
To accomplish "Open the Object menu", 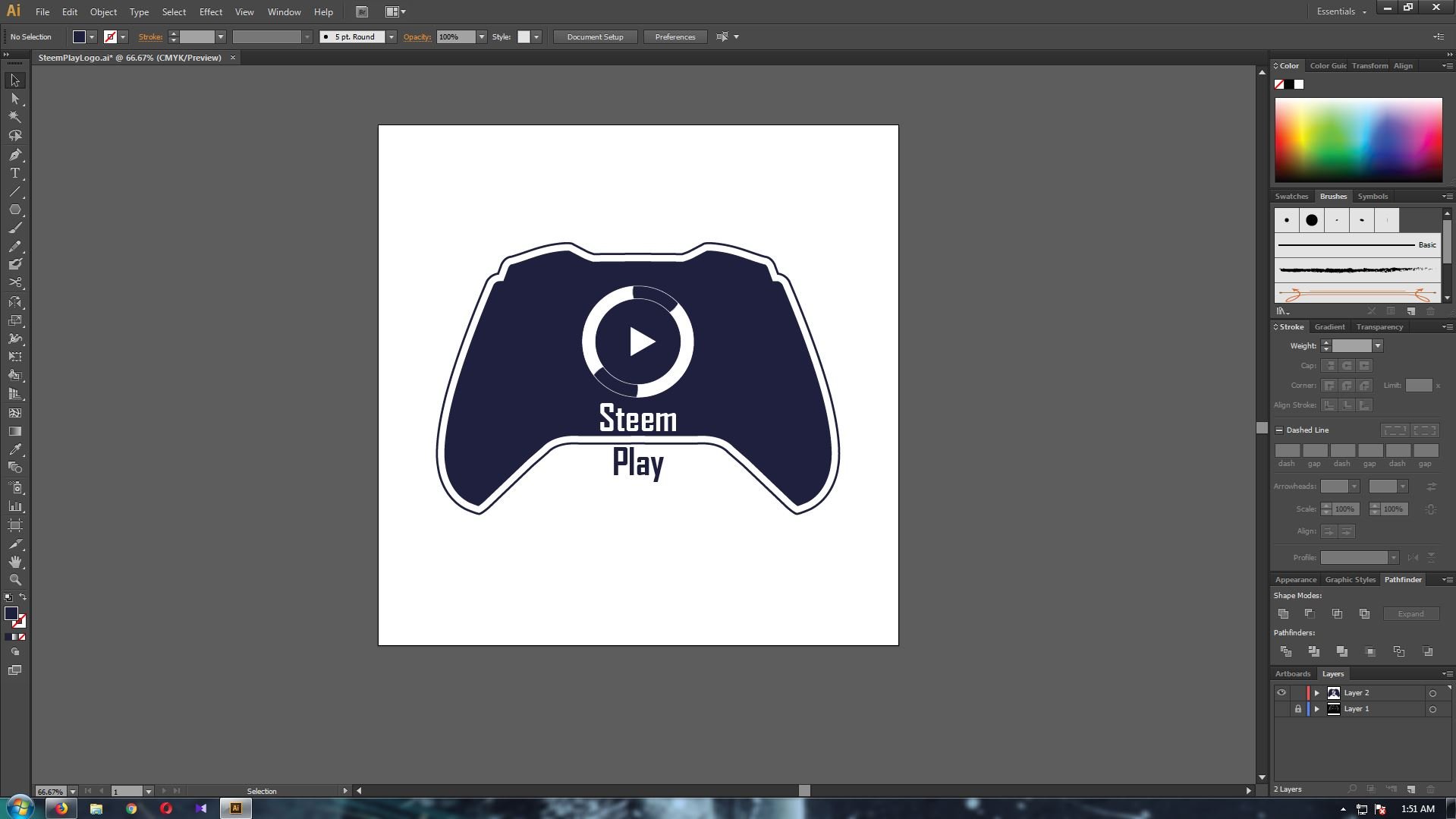I will pyautogui.click(x=103, y=12).
